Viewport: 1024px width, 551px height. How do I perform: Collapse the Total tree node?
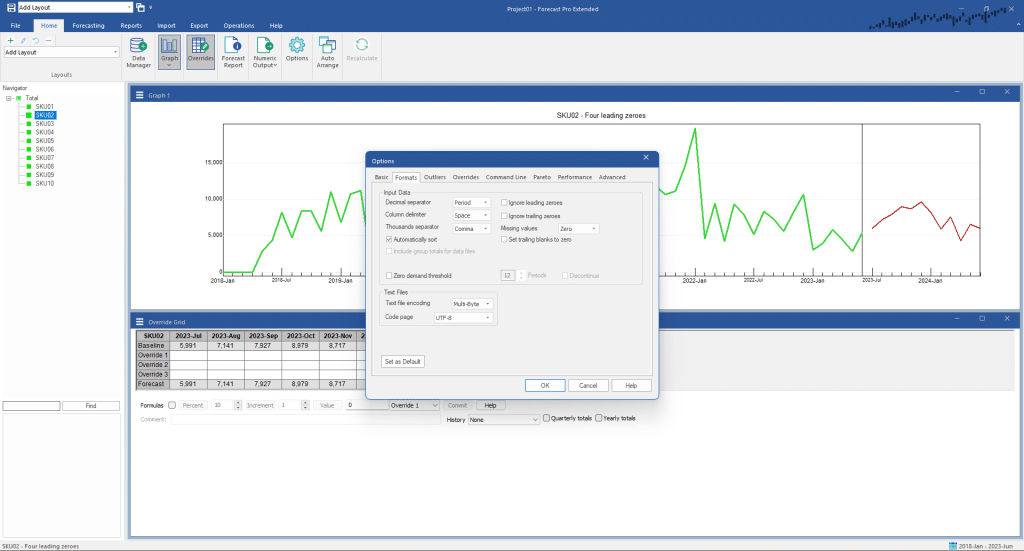tap(8, 98)
